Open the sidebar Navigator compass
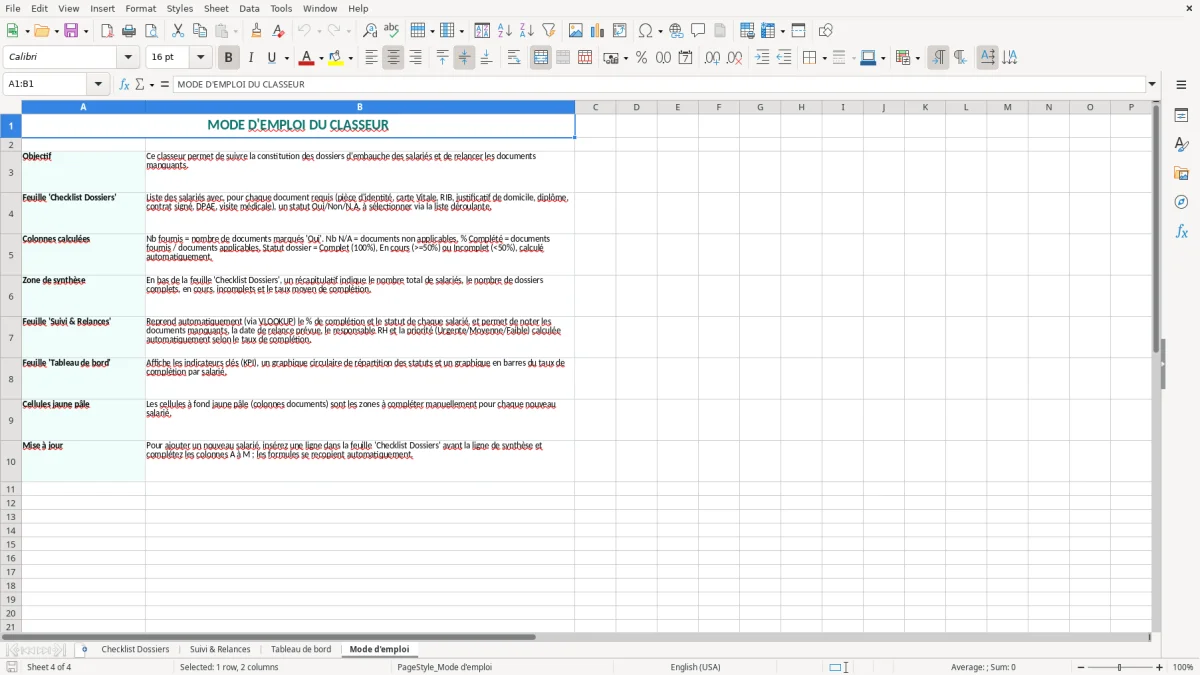The width and height of the screenshot is (1200, 675). pos(1181,202)
